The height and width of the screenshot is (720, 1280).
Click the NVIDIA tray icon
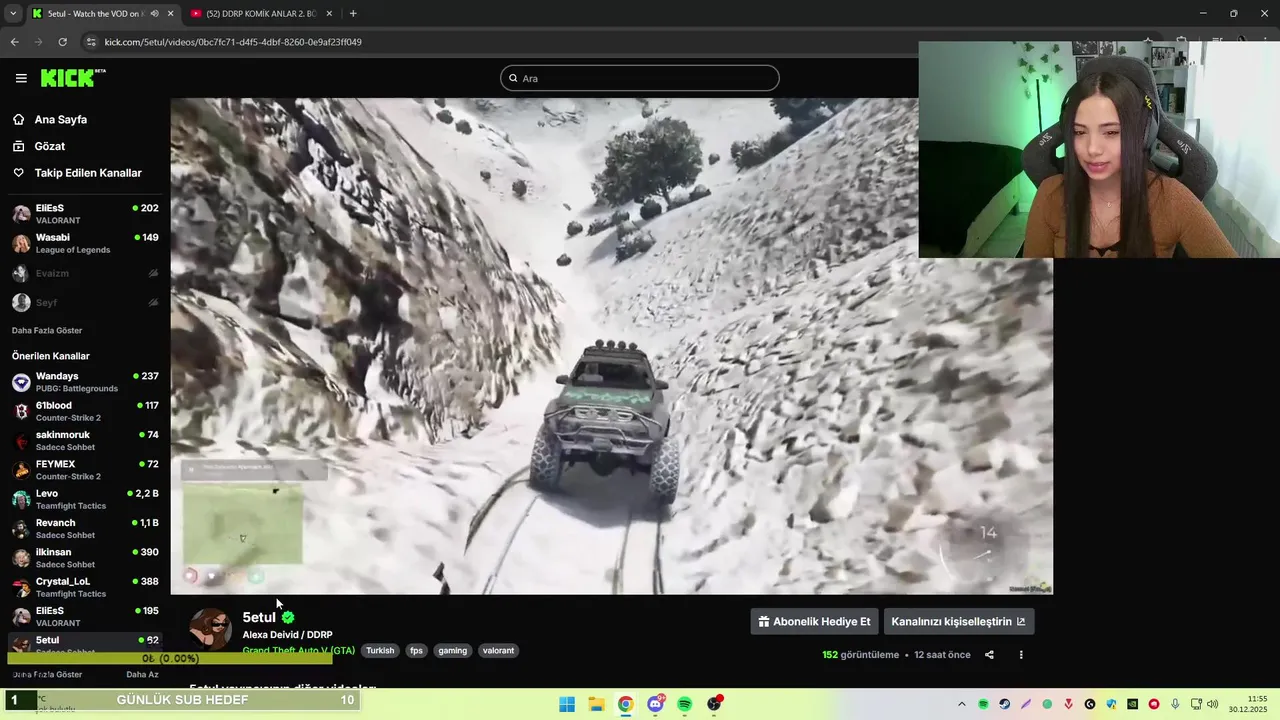tap(1132, 704)
